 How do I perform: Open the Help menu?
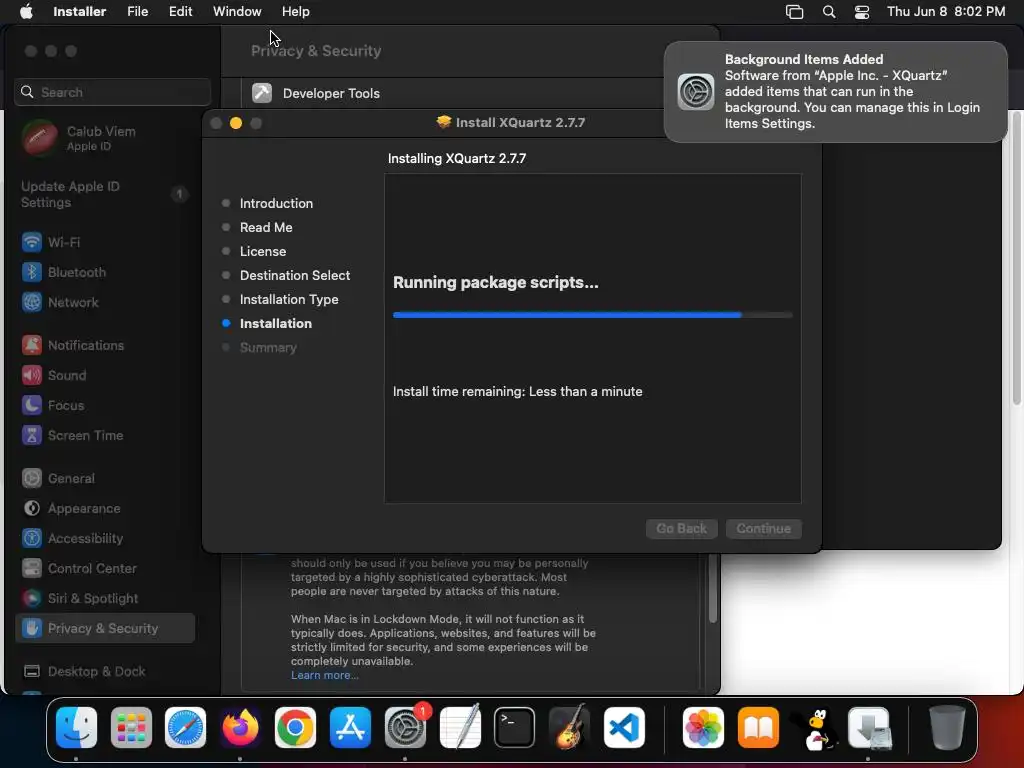[x=296, y=11]
